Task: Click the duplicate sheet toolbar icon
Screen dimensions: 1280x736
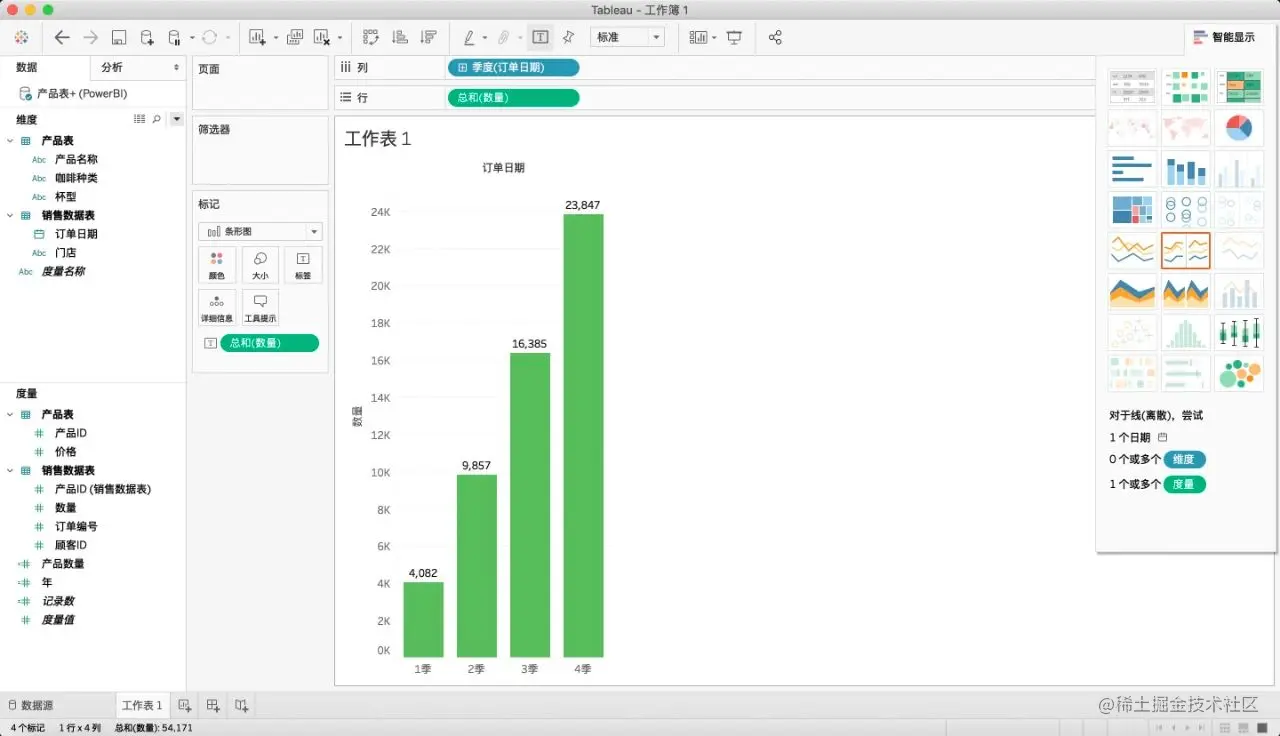Action: tap(295, 37)
